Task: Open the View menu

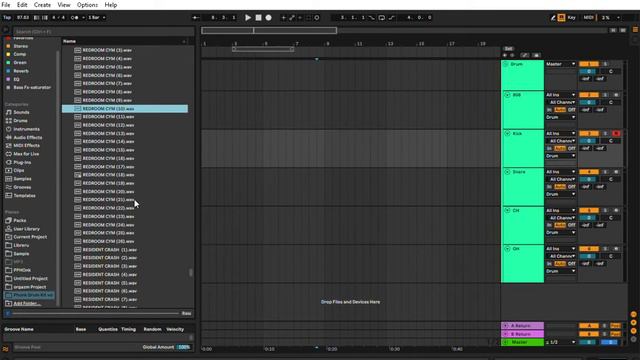Action: pos(64,5)
